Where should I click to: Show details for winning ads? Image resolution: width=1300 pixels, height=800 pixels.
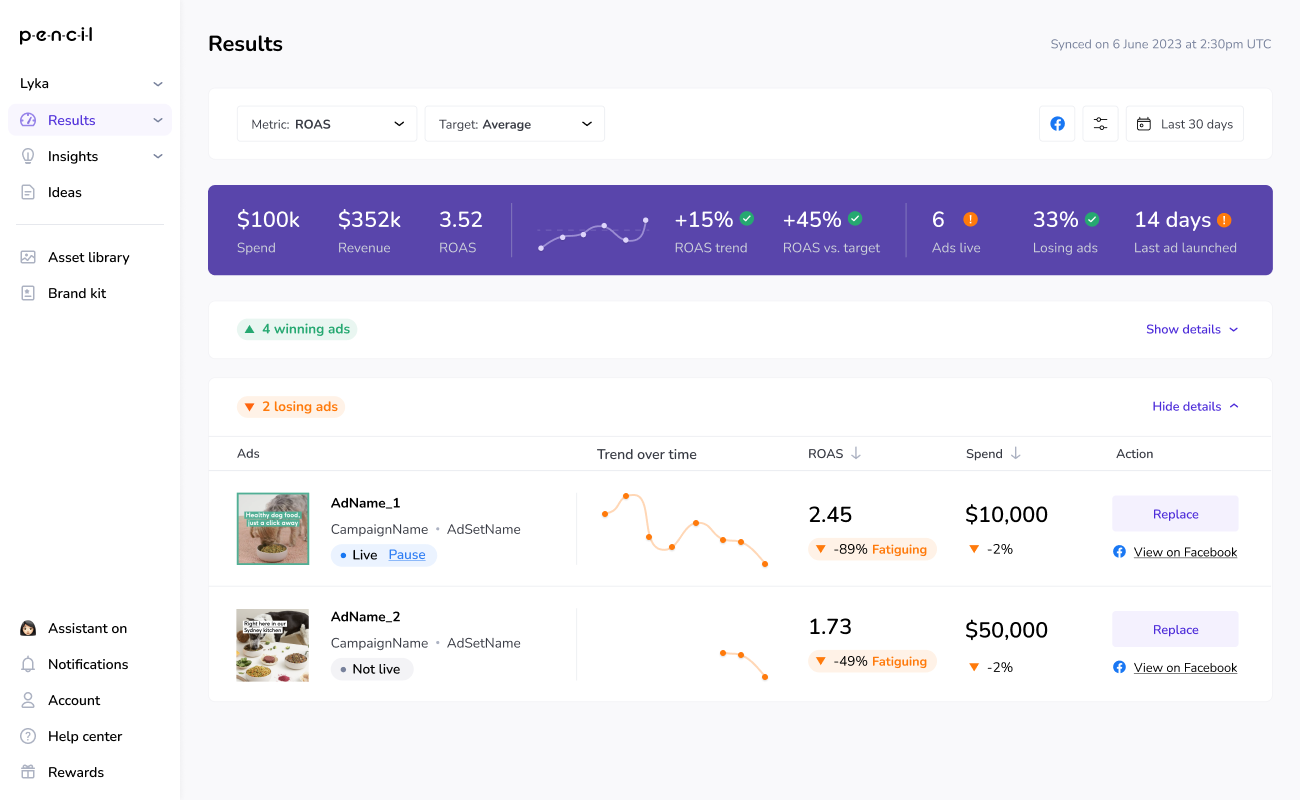pos(1192,329)
